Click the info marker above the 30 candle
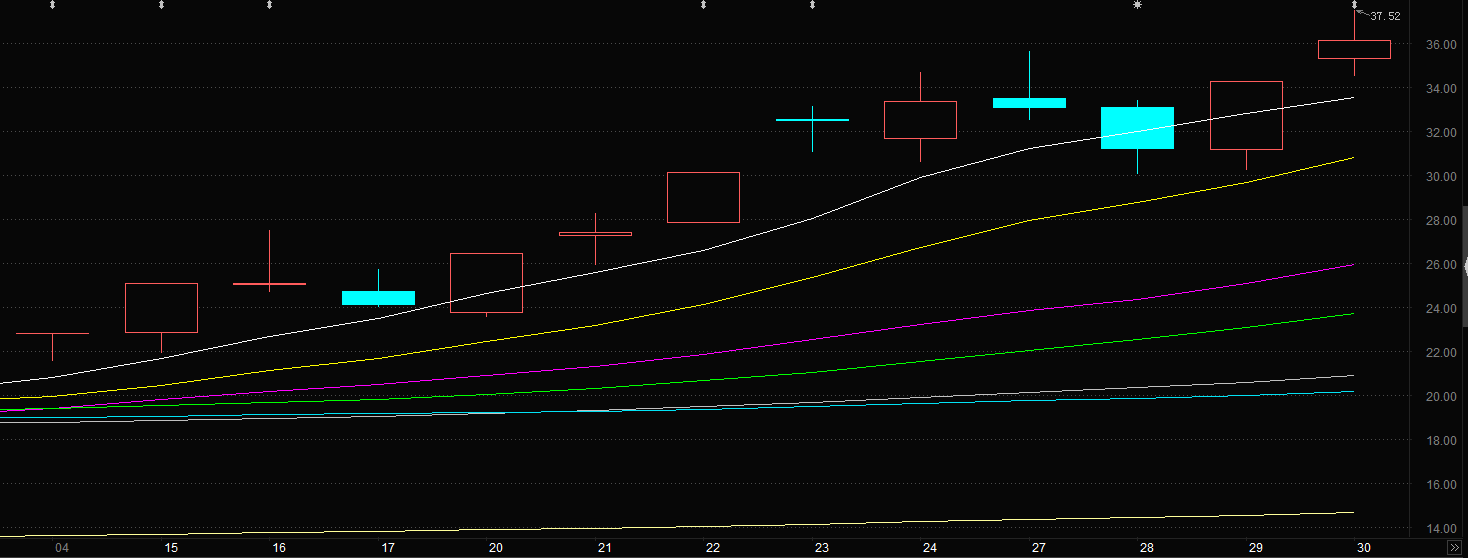The width and height of the screenshot is (1468, 558). pos(1355,5)
